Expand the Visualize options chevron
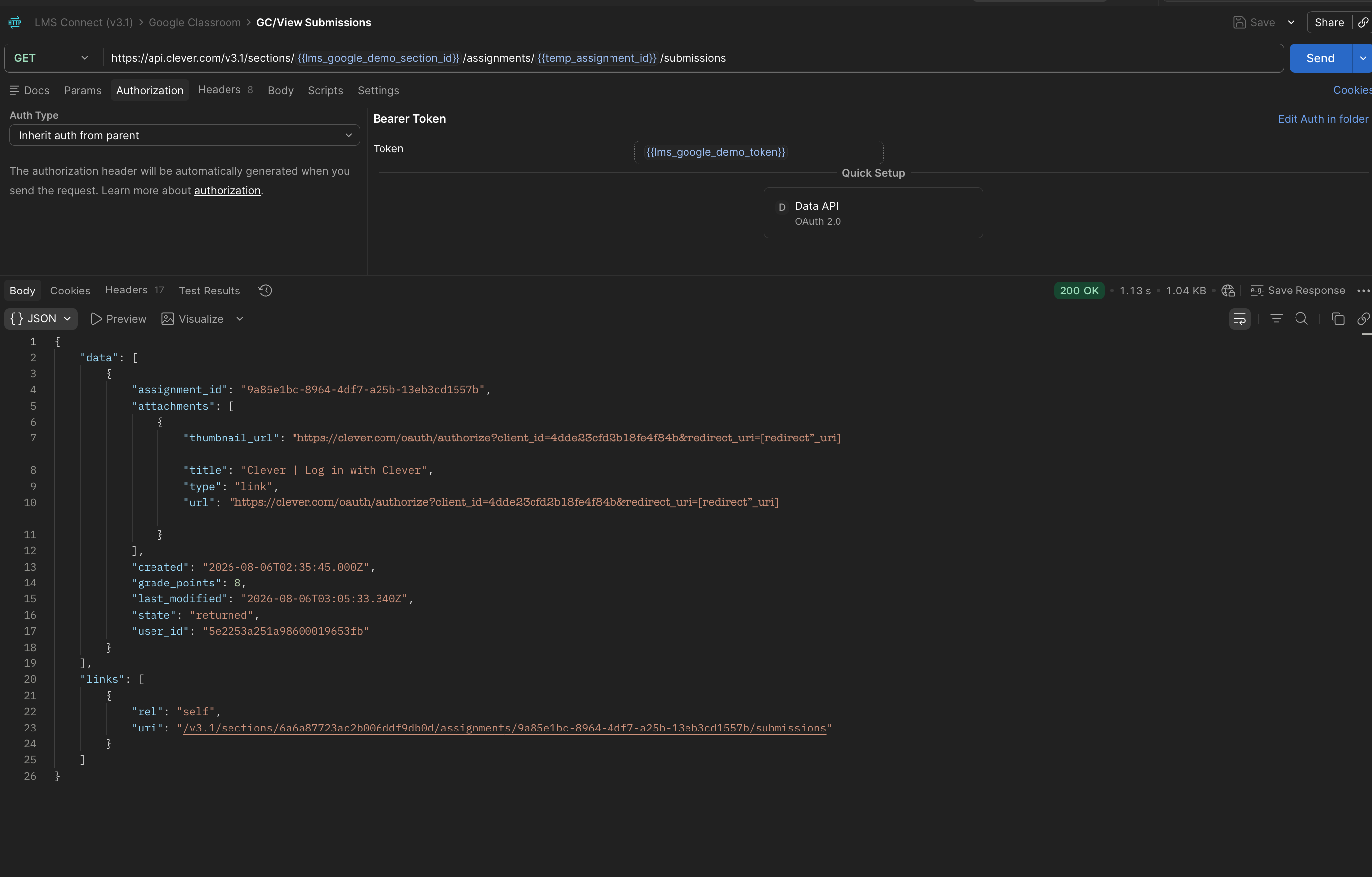 [240, 319]
